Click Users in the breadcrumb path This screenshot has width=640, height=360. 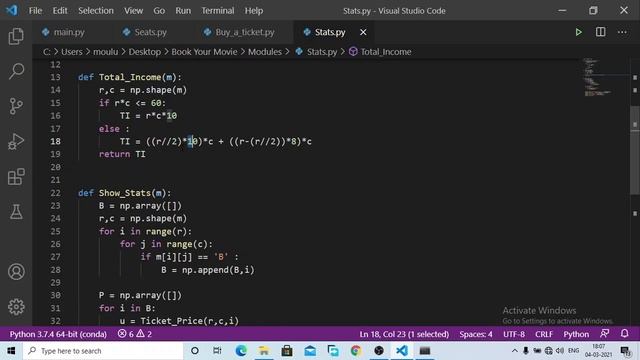tap(71, 52)
